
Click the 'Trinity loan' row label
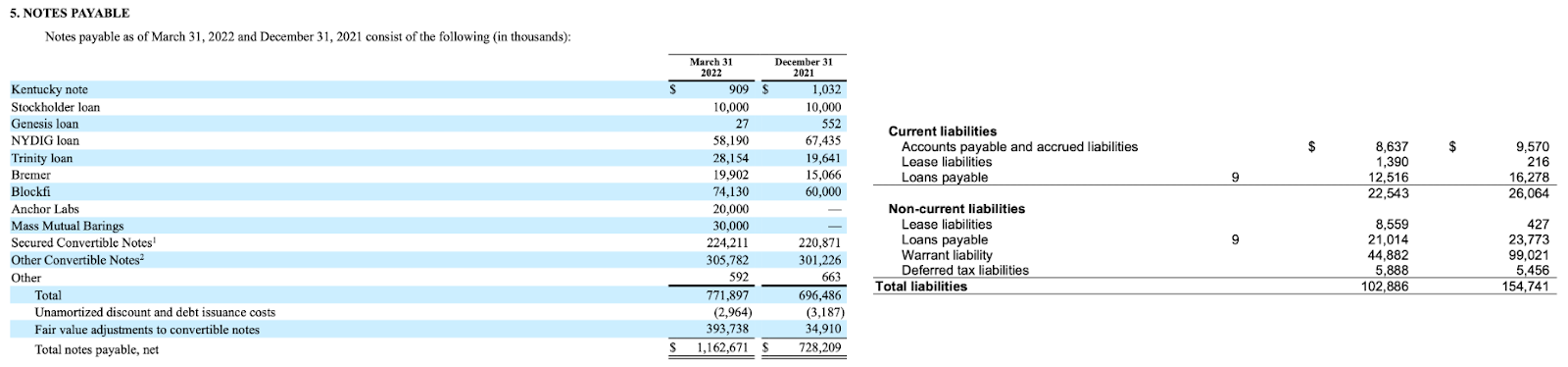coord(41,158)
